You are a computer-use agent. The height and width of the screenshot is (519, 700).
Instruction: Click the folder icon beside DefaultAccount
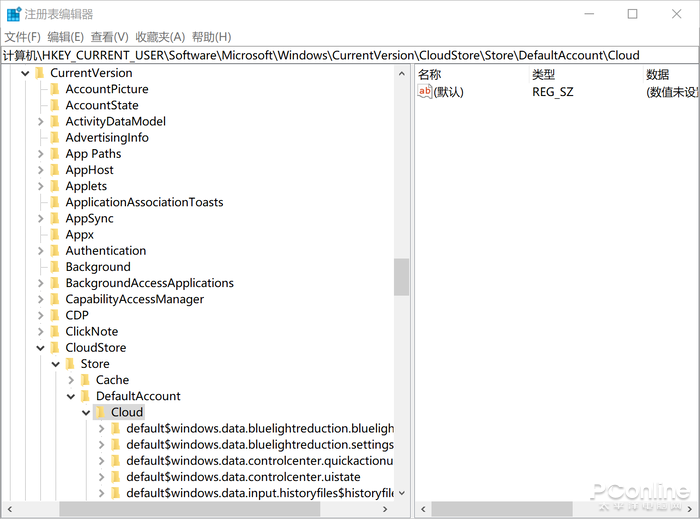click(85, 396)
